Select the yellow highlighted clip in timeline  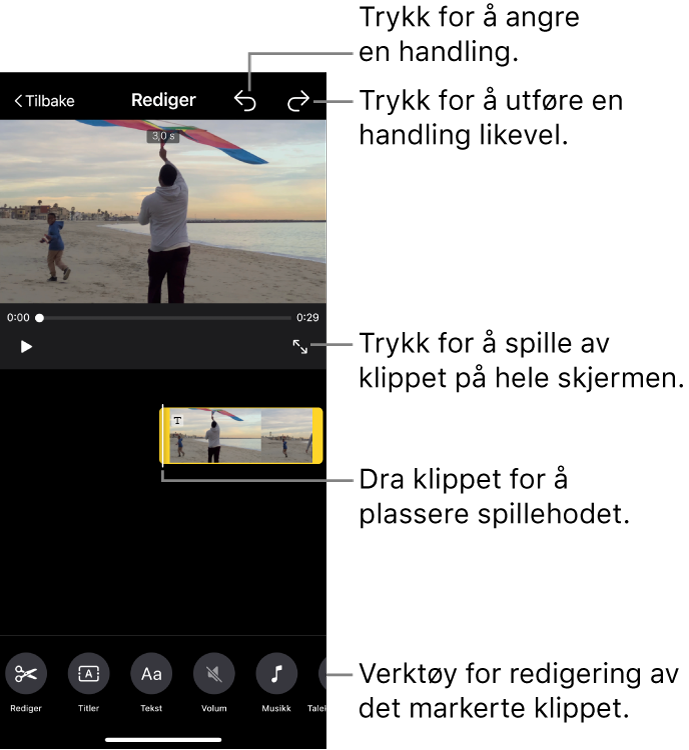pyautogui.click(x=241, y=435)
